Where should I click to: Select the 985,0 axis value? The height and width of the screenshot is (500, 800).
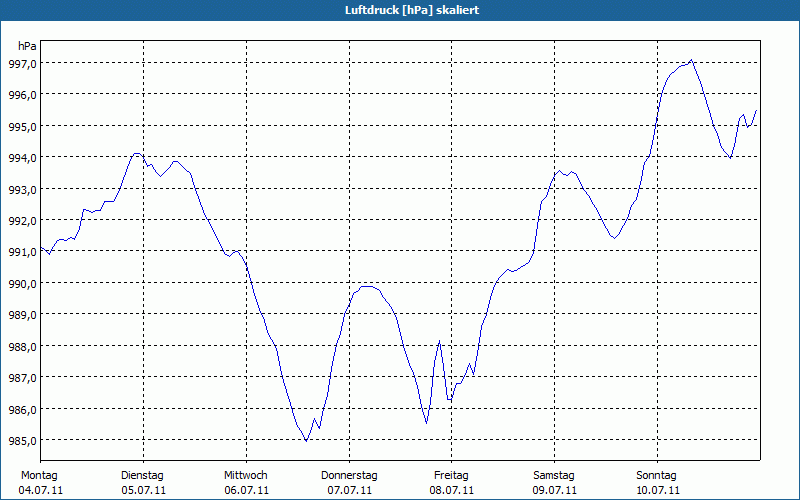click(x=22, y=441)
